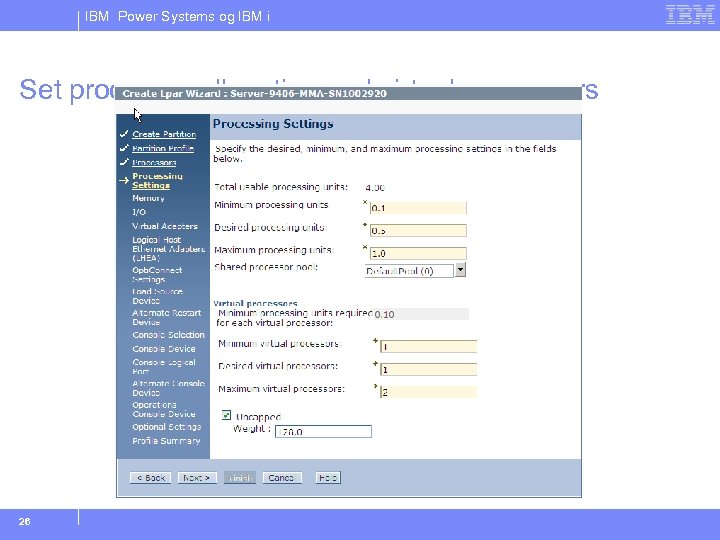
Task: Open the Shared processor pool dropdown
Action: tap(461, 270)
